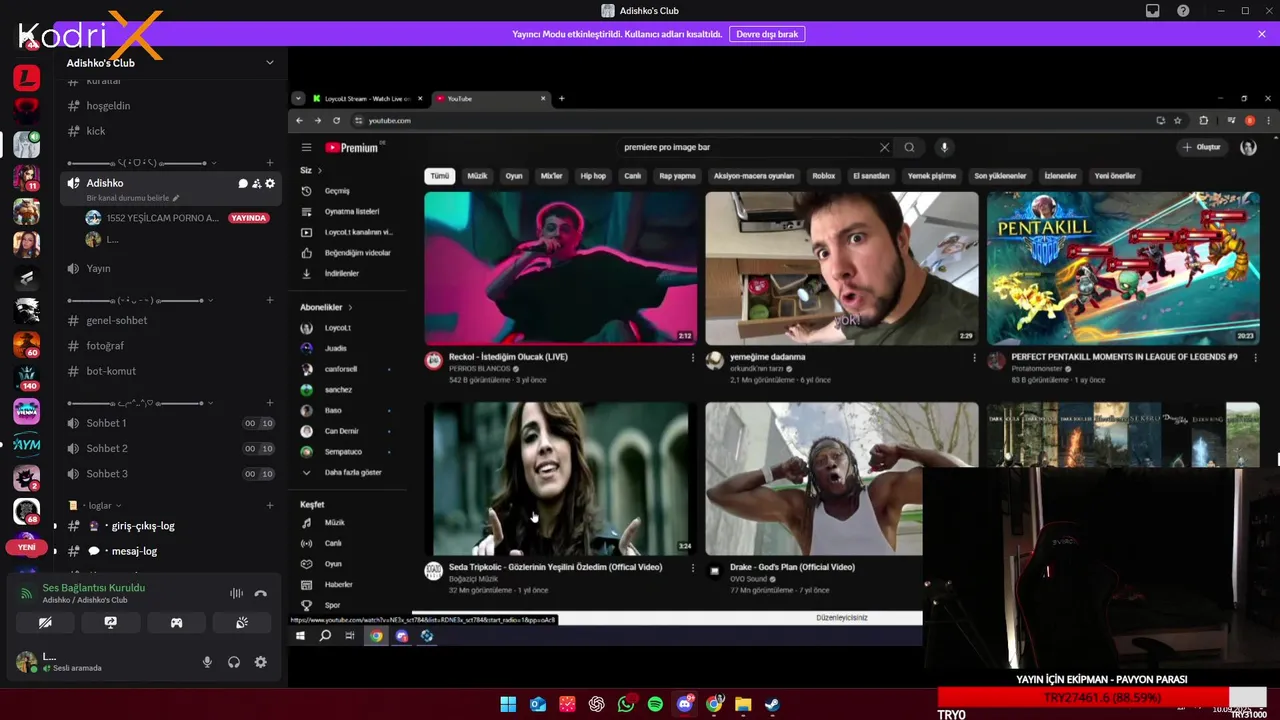Open the Discord inbox icon in title bar
Viewport: 1280px width, 720px height.
pos(1153,11)
